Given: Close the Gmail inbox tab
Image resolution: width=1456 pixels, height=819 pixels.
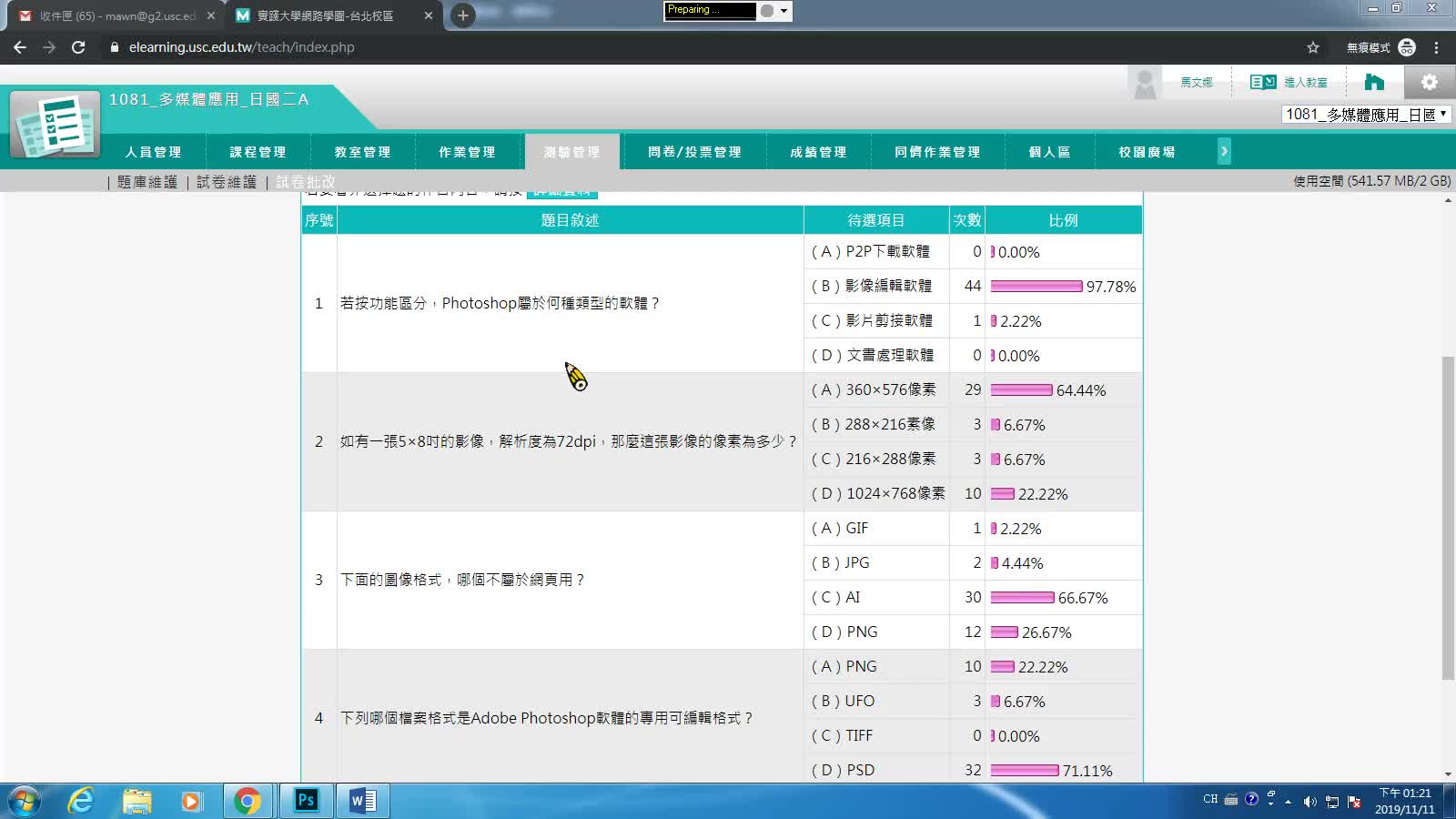Looking at the screenshot, I should pos(210,15).
